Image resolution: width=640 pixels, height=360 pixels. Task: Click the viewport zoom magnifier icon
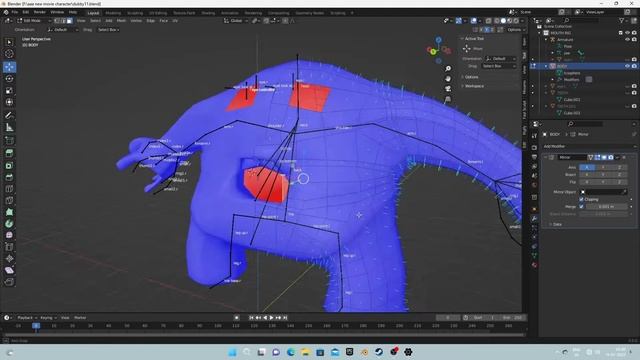[448, 69]
